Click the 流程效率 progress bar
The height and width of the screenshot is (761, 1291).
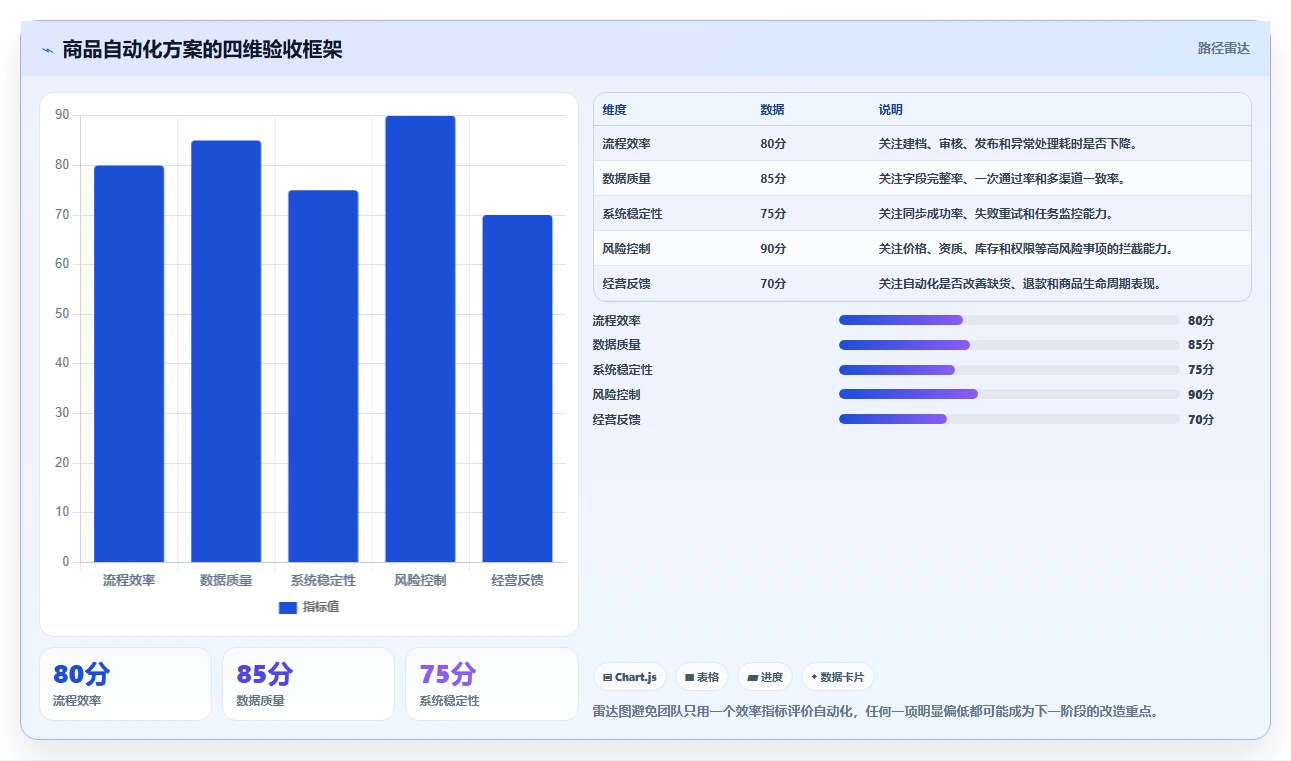pyautogui.click(x=1010, y=320)
